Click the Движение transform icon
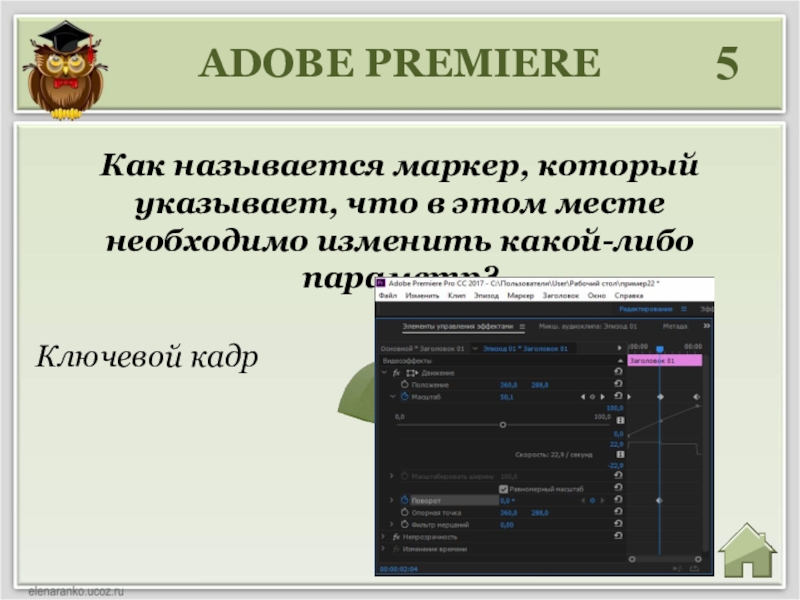 click(412, 373)
